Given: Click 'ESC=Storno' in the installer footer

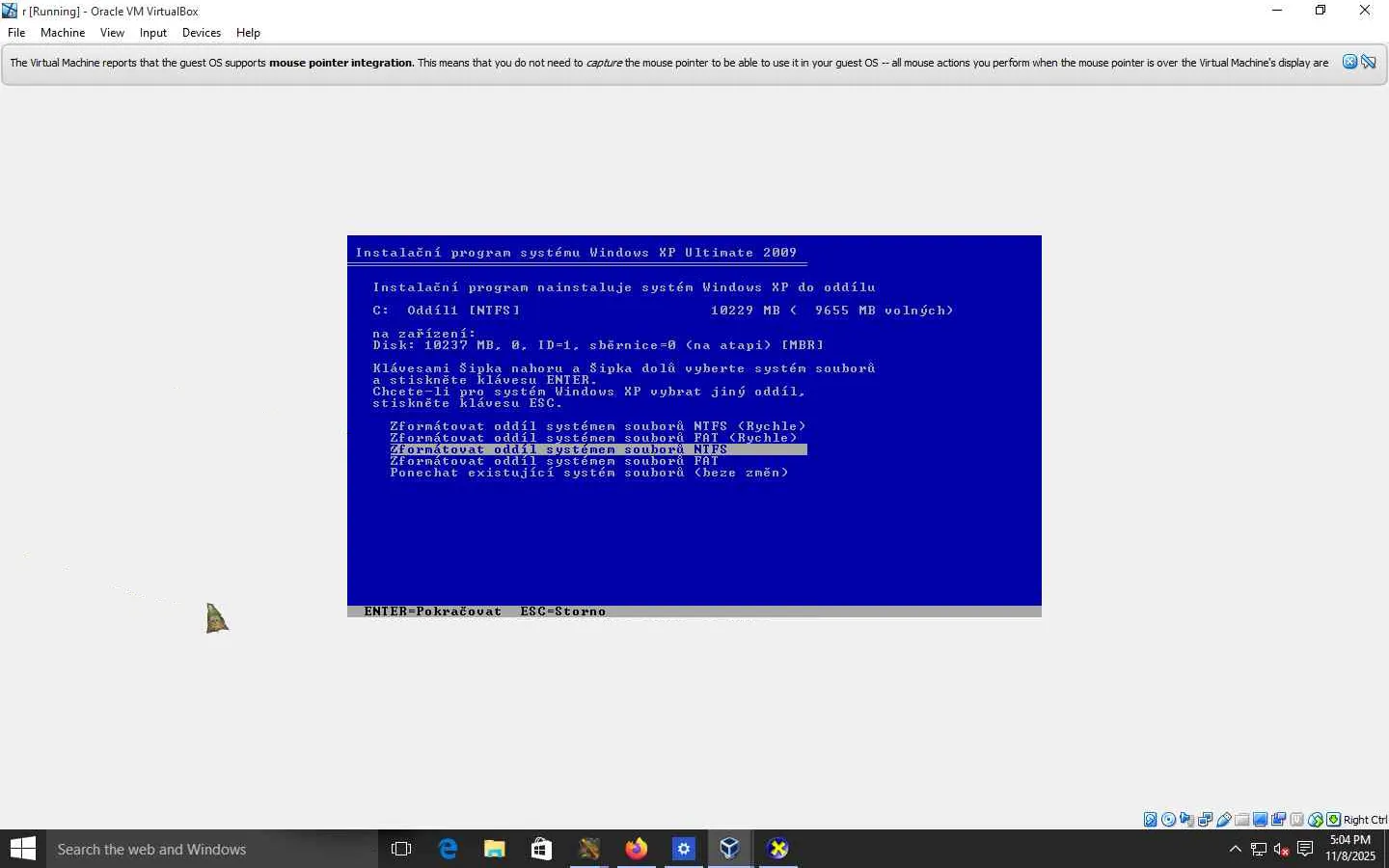Looking at the screenshot, I should coord(563,611).
